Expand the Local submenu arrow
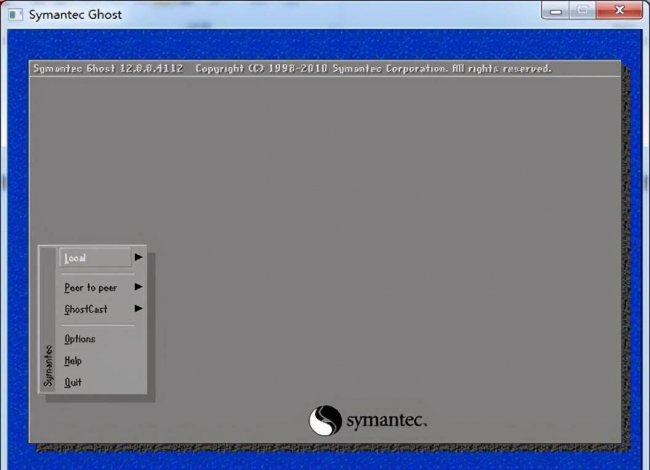 click(138, 257)
